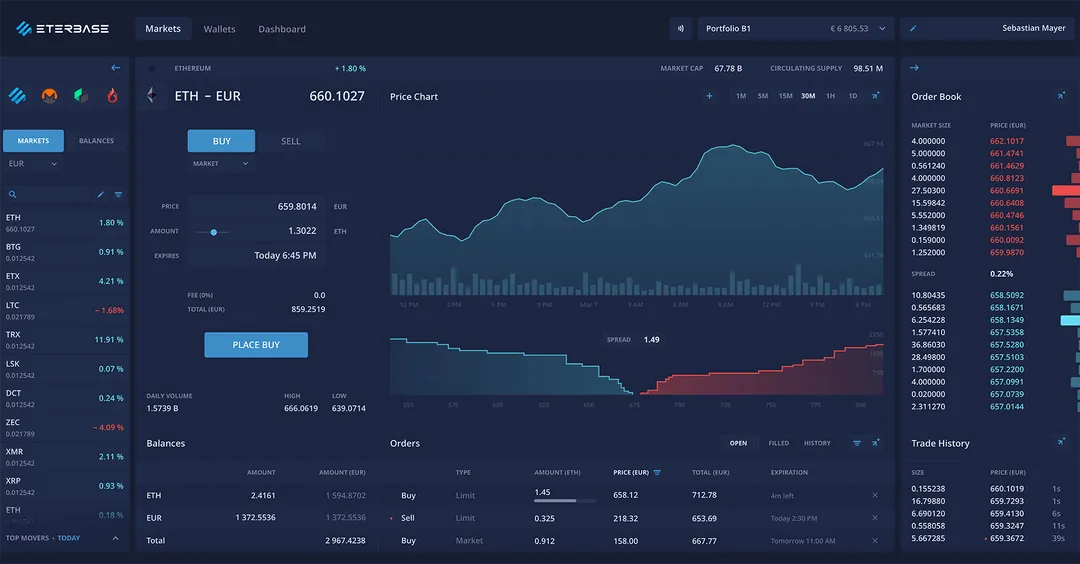Click the plus icon on Price Chart
Image resolution: width=1080 pixels, height=564 pixels.
tap(709, 96)
